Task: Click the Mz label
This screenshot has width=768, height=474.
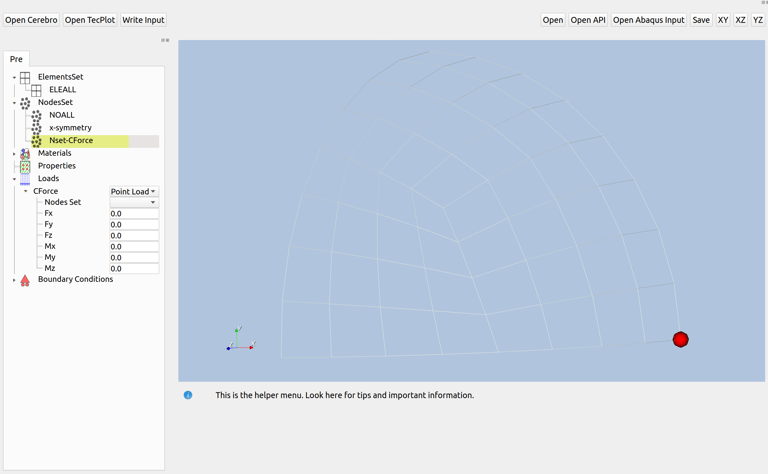Action: [x=49, y=268]
